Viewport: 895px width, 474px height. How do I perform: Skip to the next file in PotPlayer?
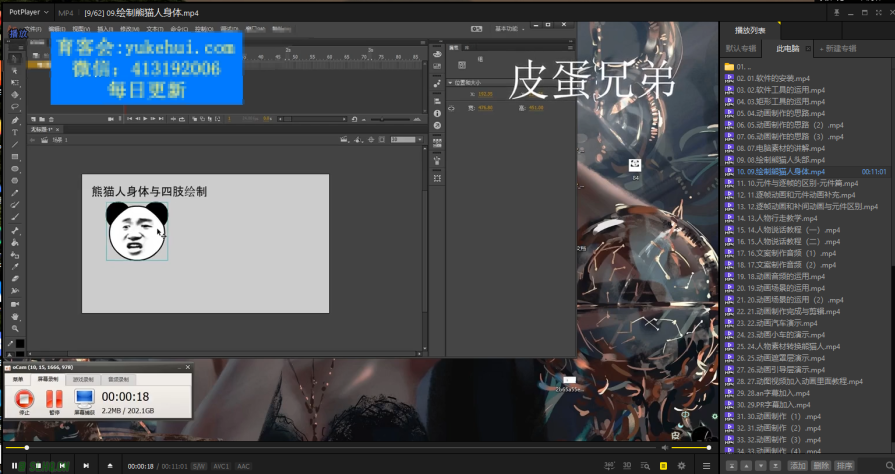pyautogui.click(x=86, y=466)
